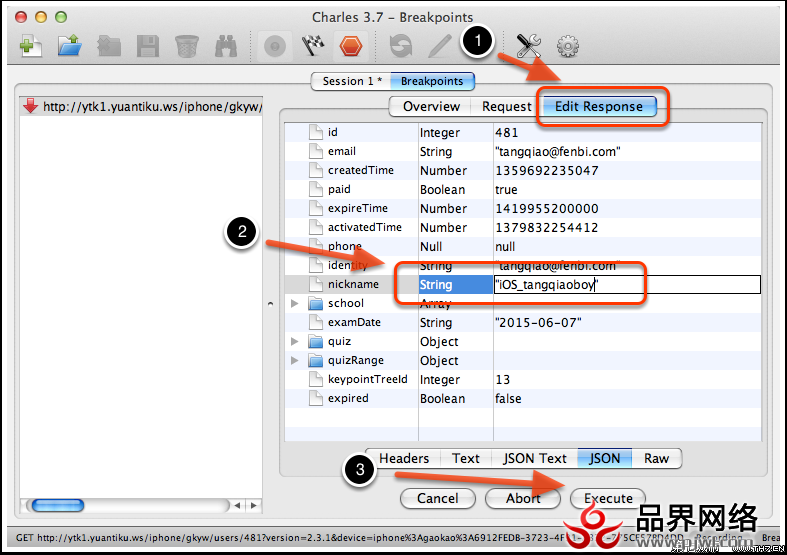Click the left panel scroll right arrow

(x=253, y=505)
